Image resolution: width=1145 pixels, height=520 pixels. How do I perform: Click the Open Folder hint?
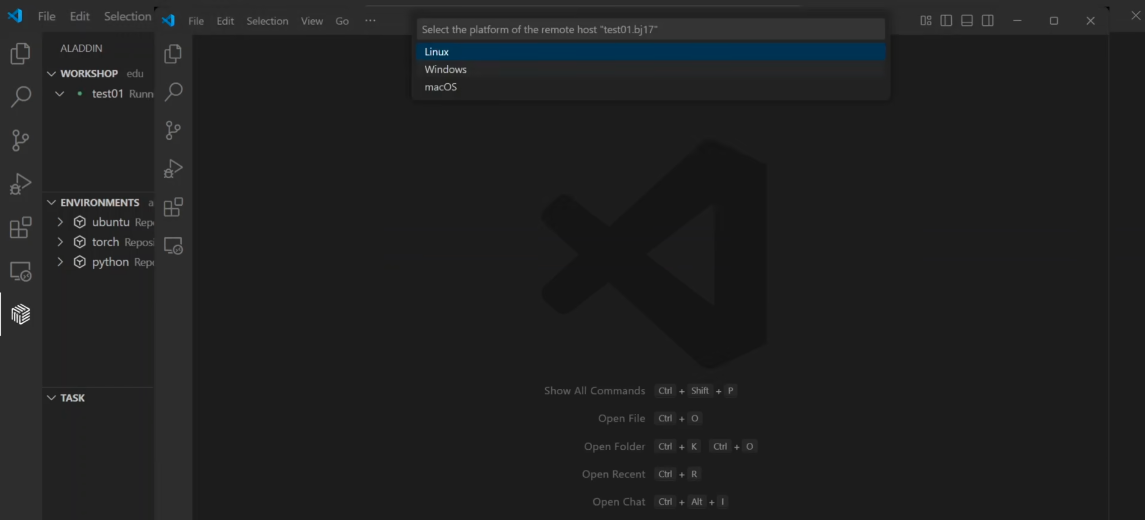(615, 446)
